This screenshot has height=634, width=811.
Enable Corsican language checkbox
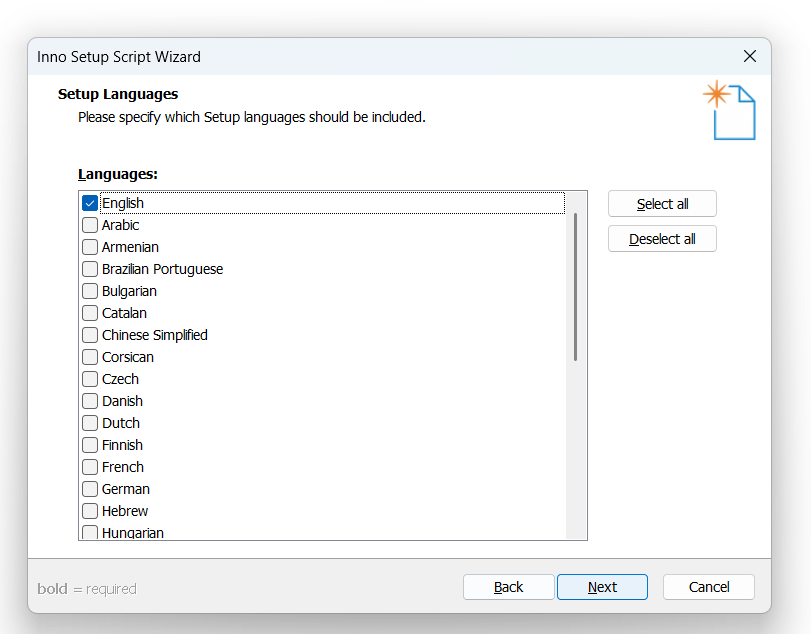pos(90,357)
